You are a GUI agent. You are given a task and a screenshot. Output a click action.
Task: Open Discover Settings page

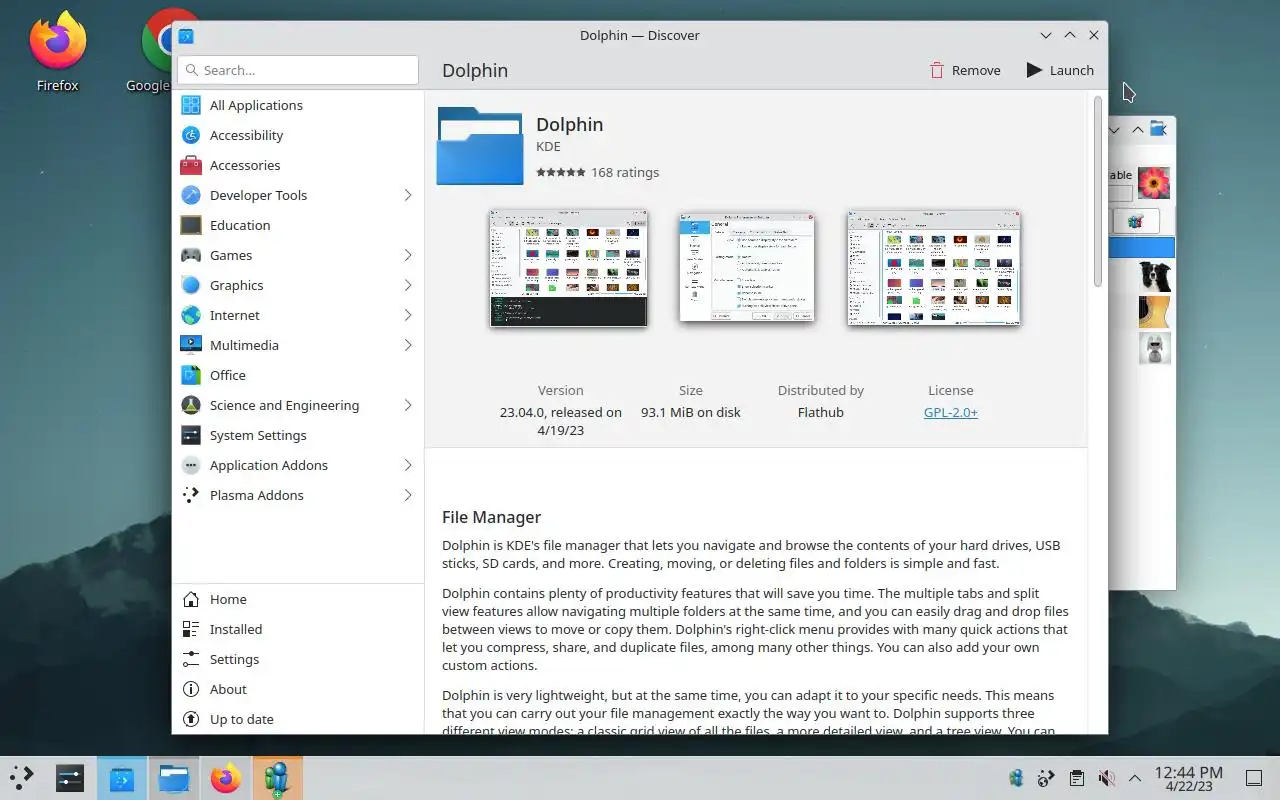(x=298, y=659)
